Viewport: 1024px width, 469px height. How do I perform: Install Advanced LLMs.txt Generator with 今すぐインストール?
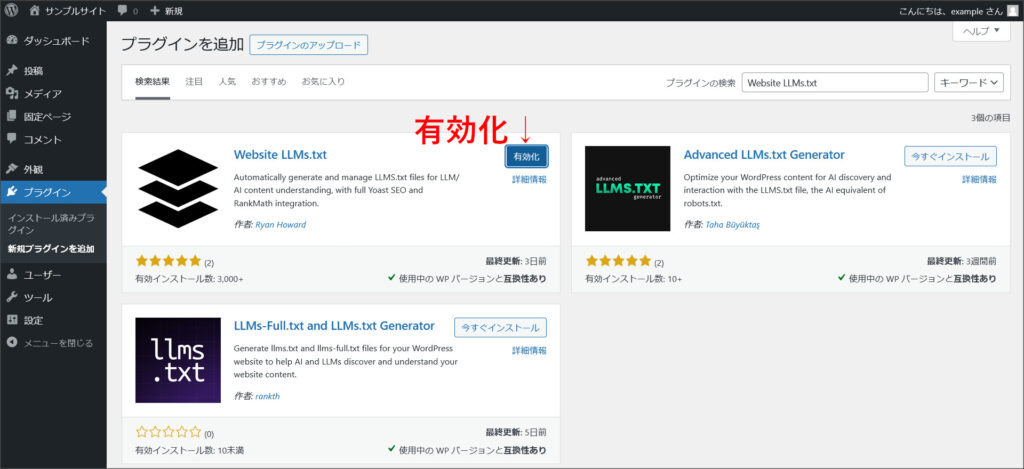(950, 157)
